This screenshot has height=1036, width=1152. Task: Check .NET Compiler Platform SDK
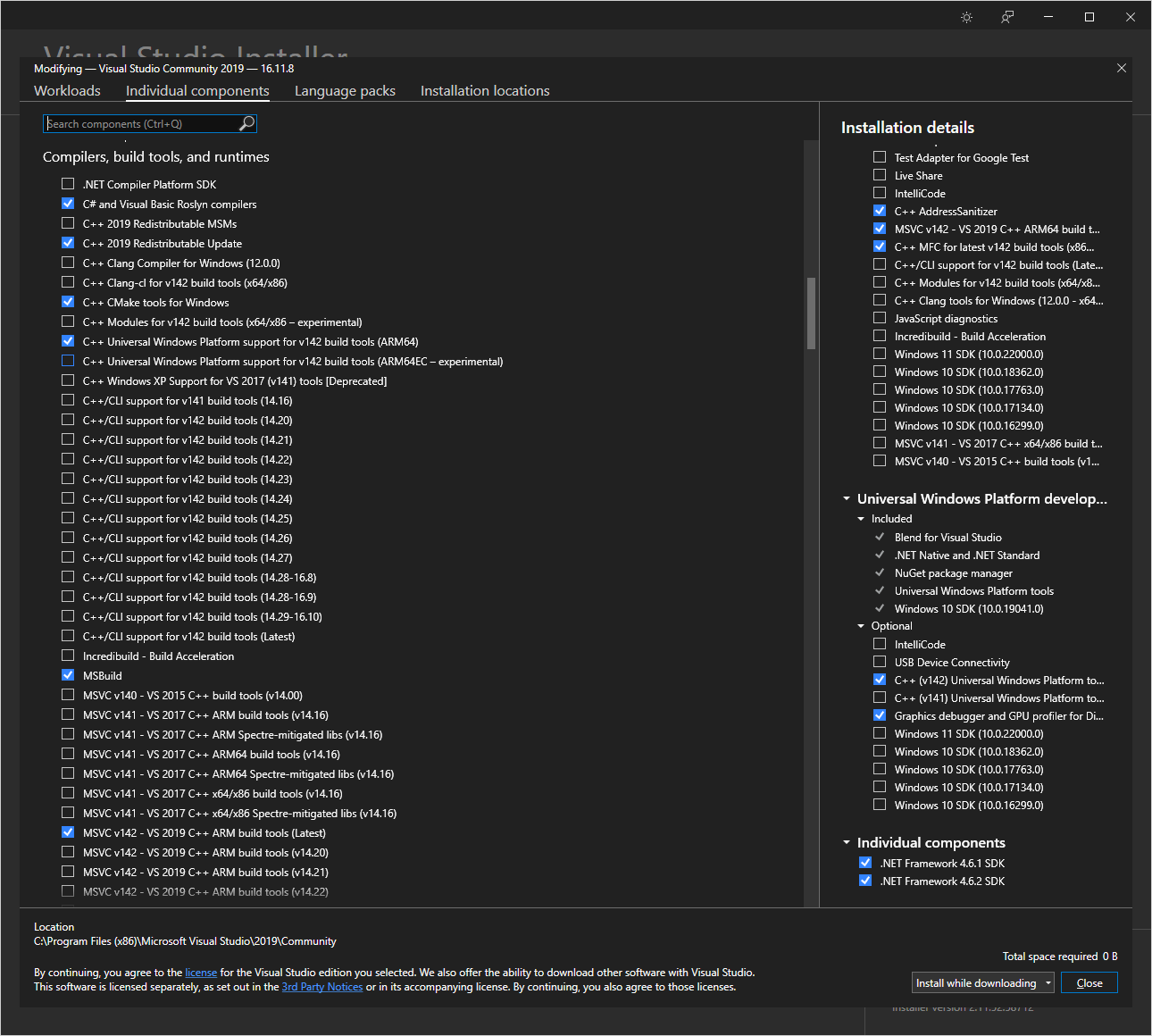pos(68,184)
